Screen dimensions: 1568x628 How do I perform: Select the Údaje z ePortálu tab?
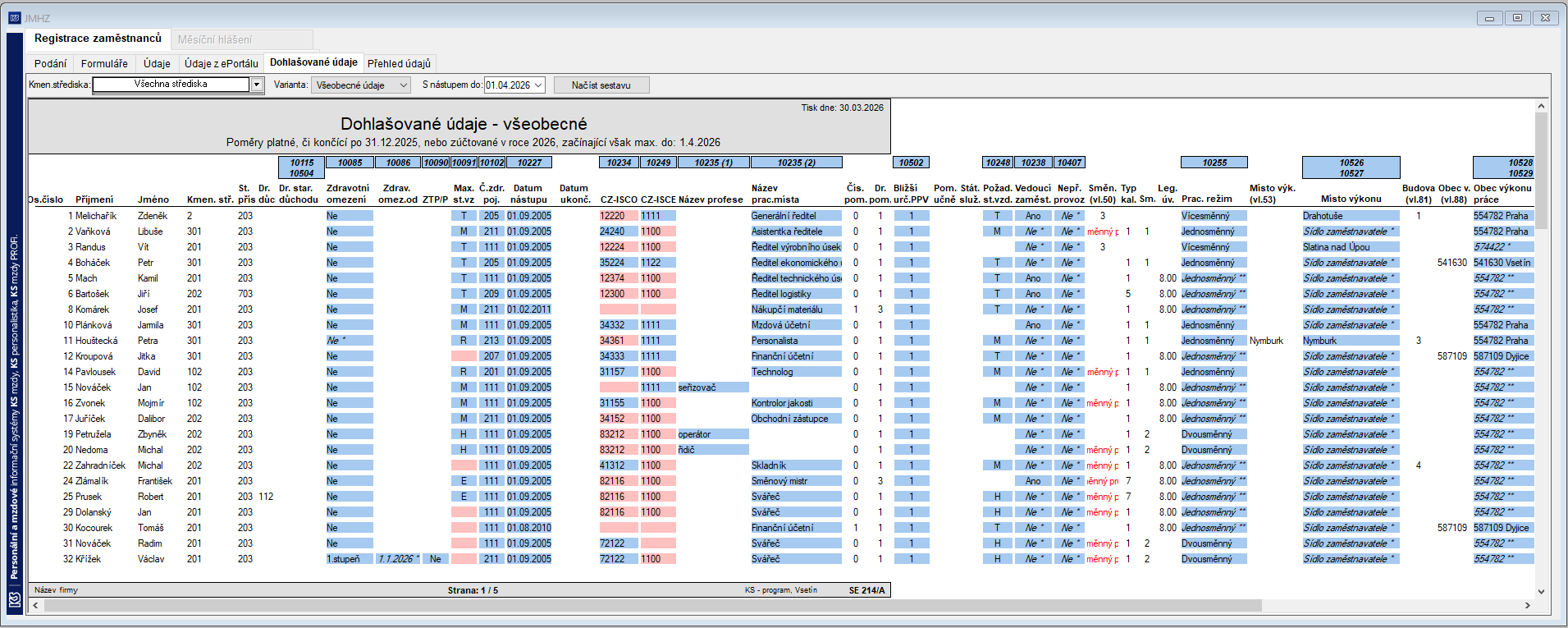pyautogui.click(x=222, y=63)
